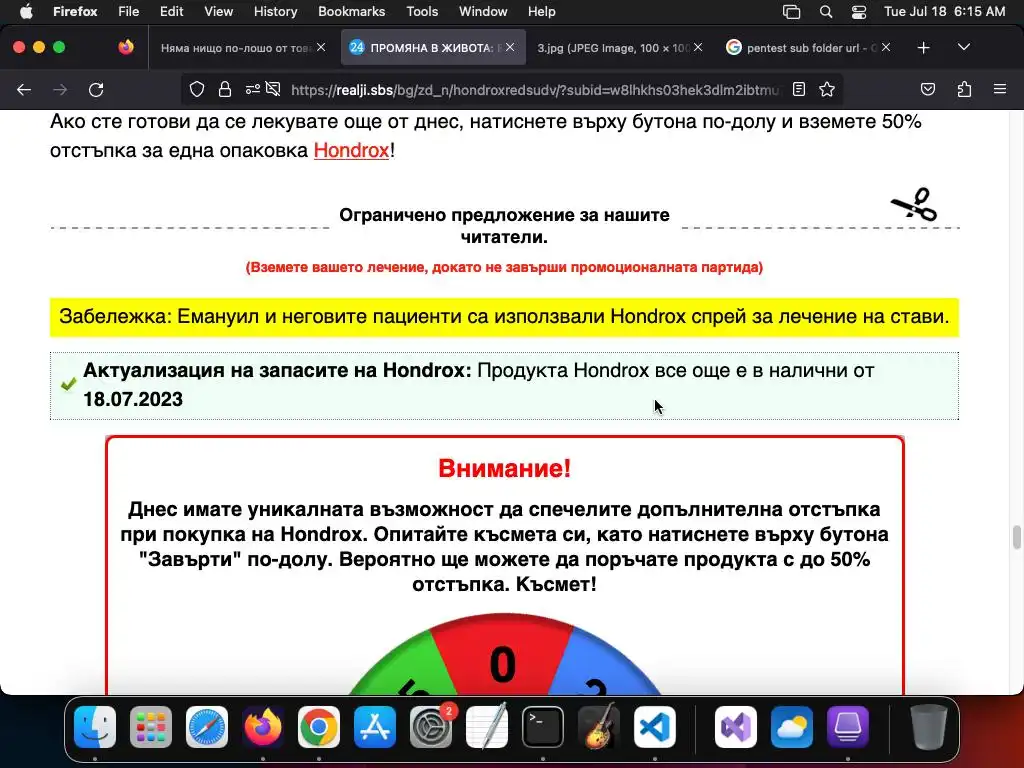Image resolution: width=1024 pixels, height=768 pixels.
Task: Open System Settings from the Dock
Action: pos(431,727)
